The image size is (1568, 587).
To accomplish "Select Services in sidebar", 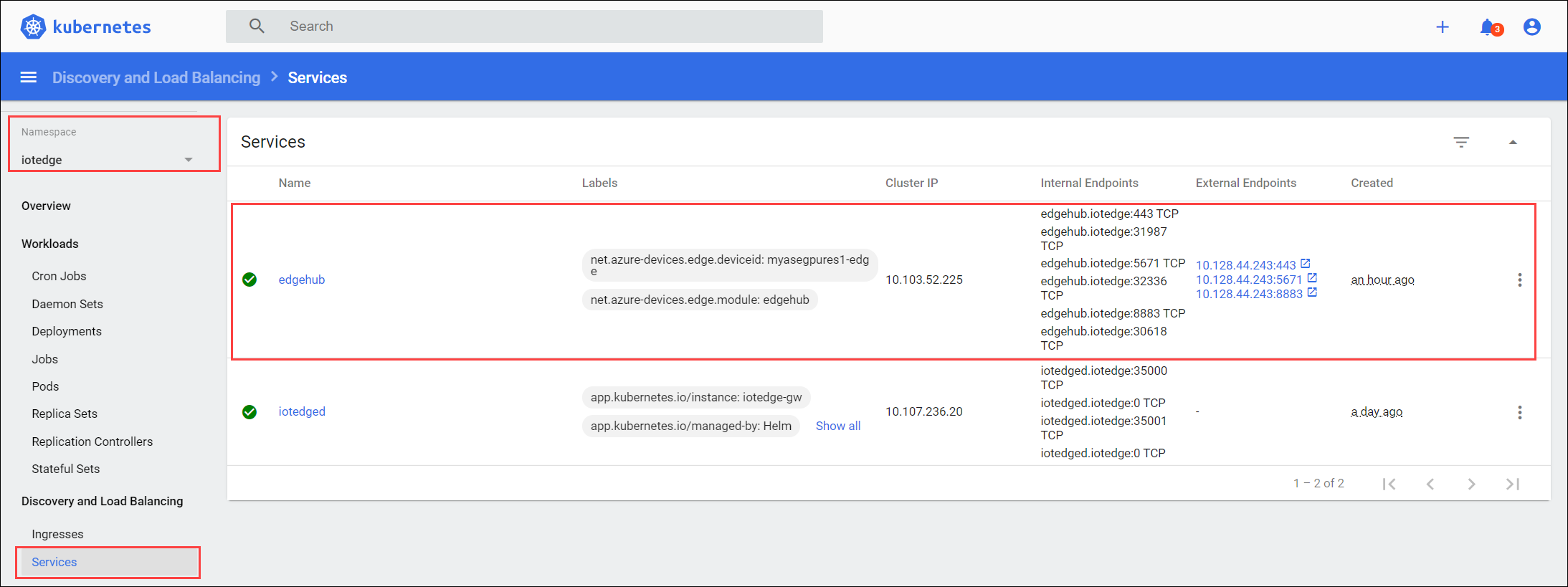I will [x=109, y=562].
